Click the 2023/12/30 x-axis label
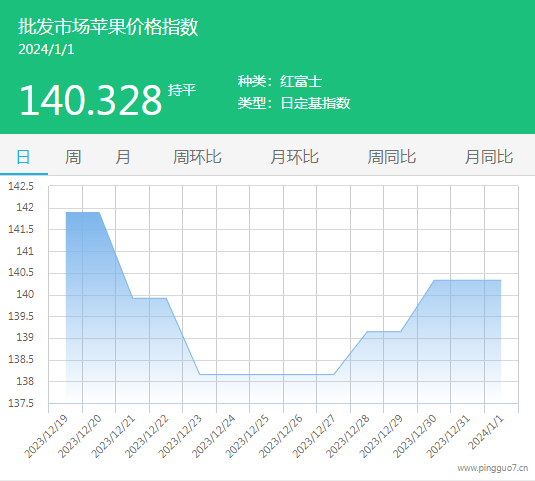Viewport: 535px width, 481px height. tap(415, 436)
